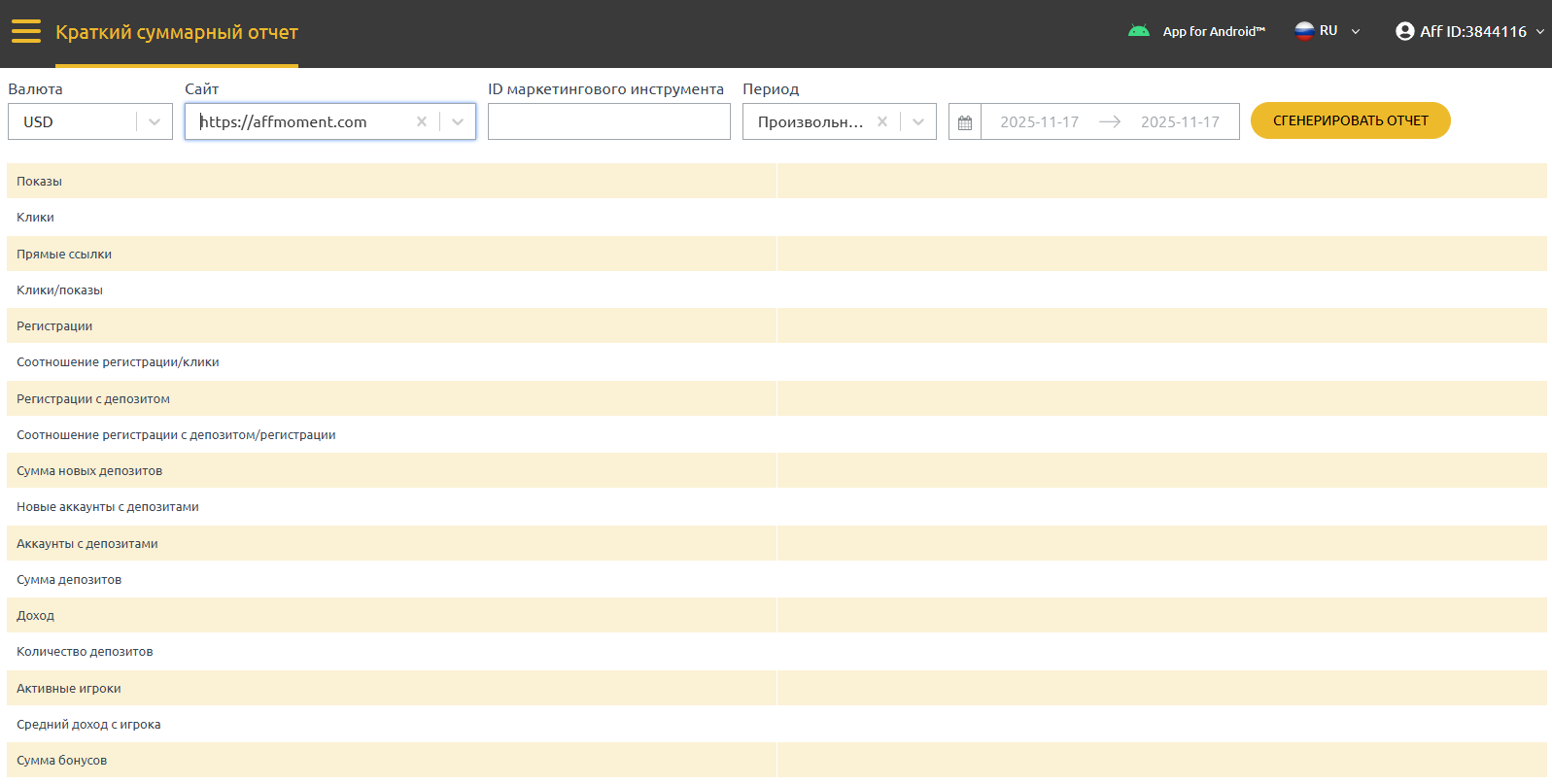
Task: Click the end date field
Action: coord(1179,122)
